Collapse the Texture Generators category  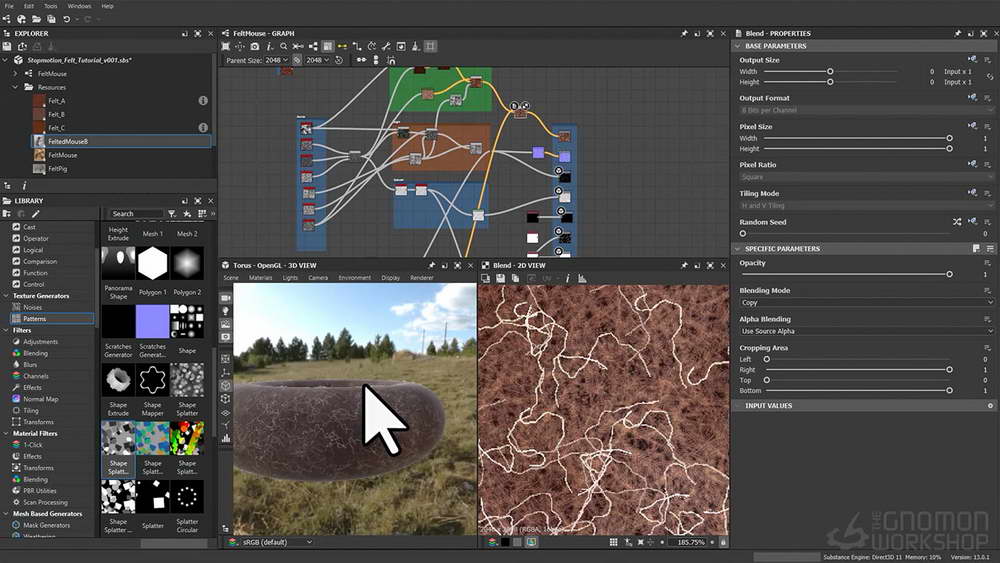click(6, 296)
